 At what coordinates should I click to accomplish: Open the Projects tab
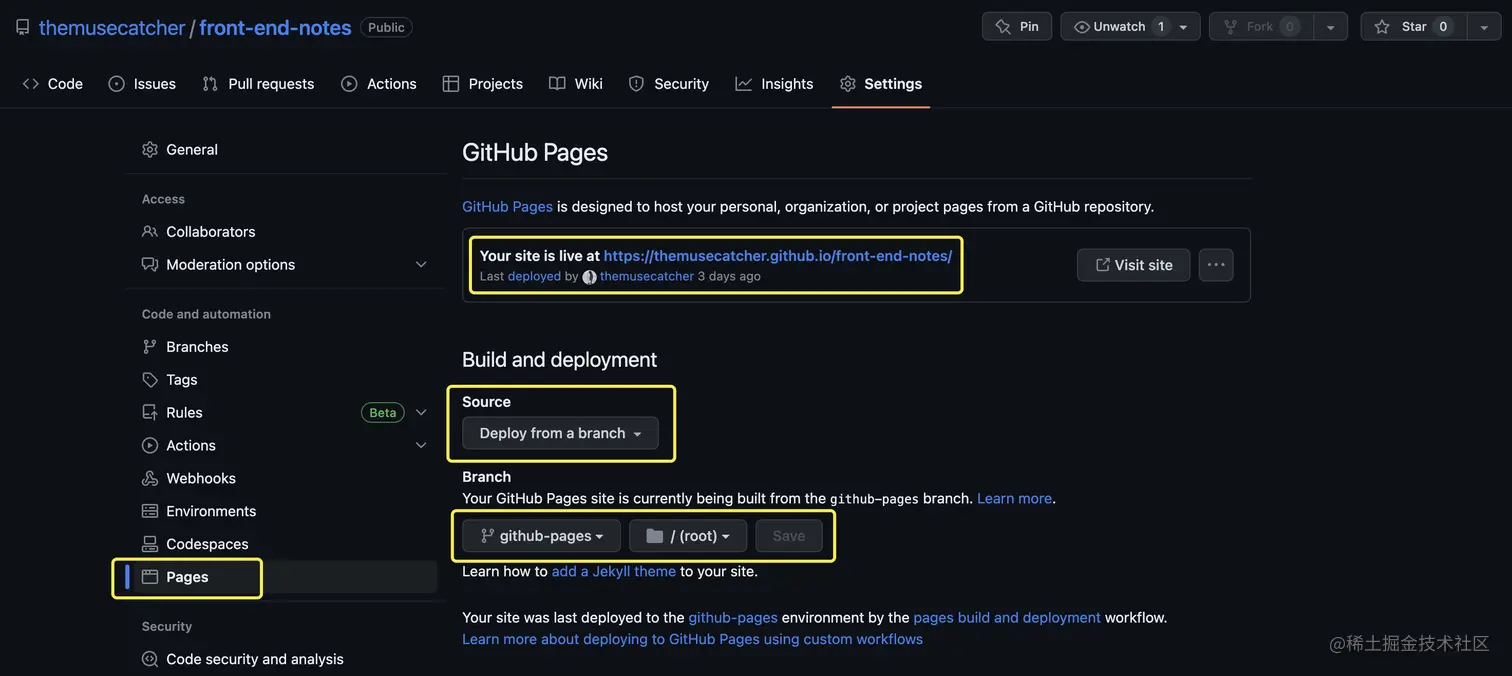click(x=483, y=84)
